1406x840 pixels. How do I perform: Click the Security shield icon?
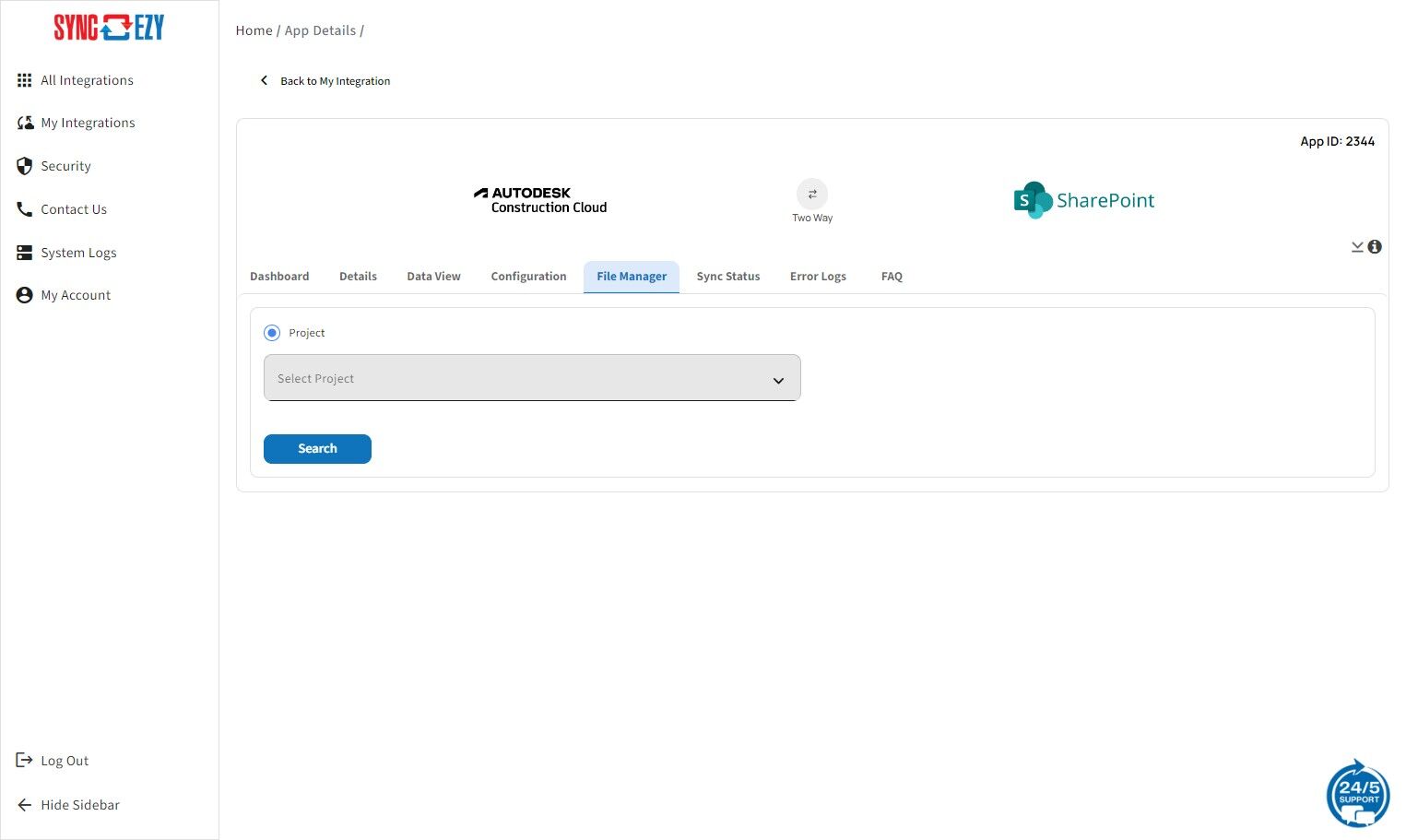click(x=25, y=166)
